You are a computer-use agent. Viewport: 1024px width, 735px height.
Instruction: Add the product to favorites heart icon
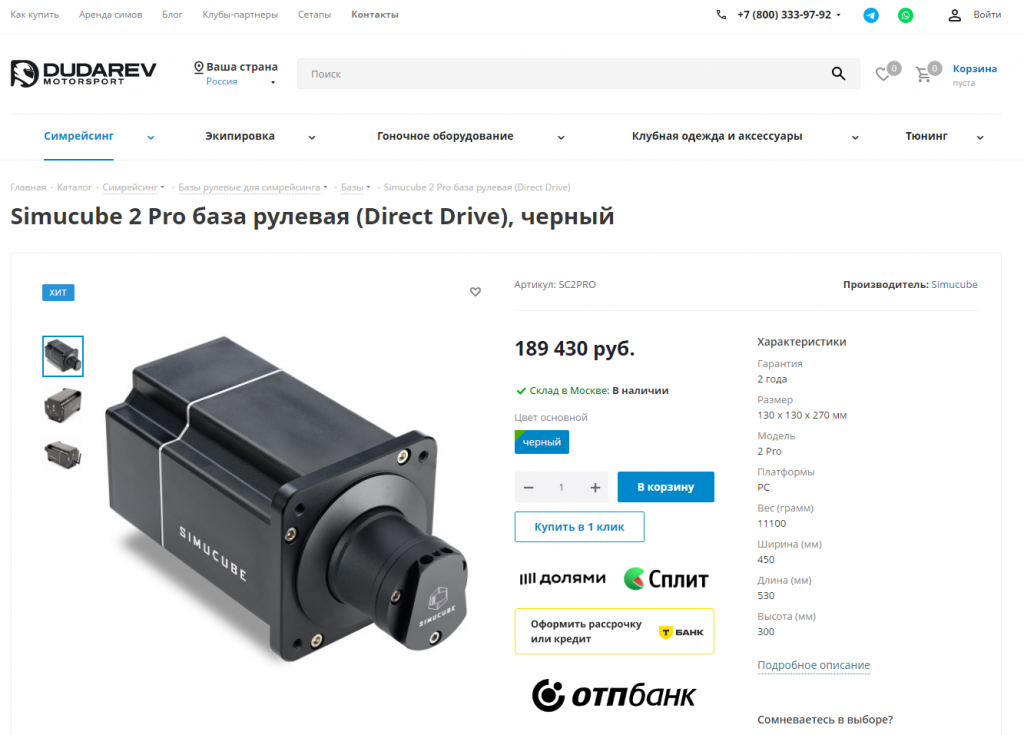tap(476, 291)
